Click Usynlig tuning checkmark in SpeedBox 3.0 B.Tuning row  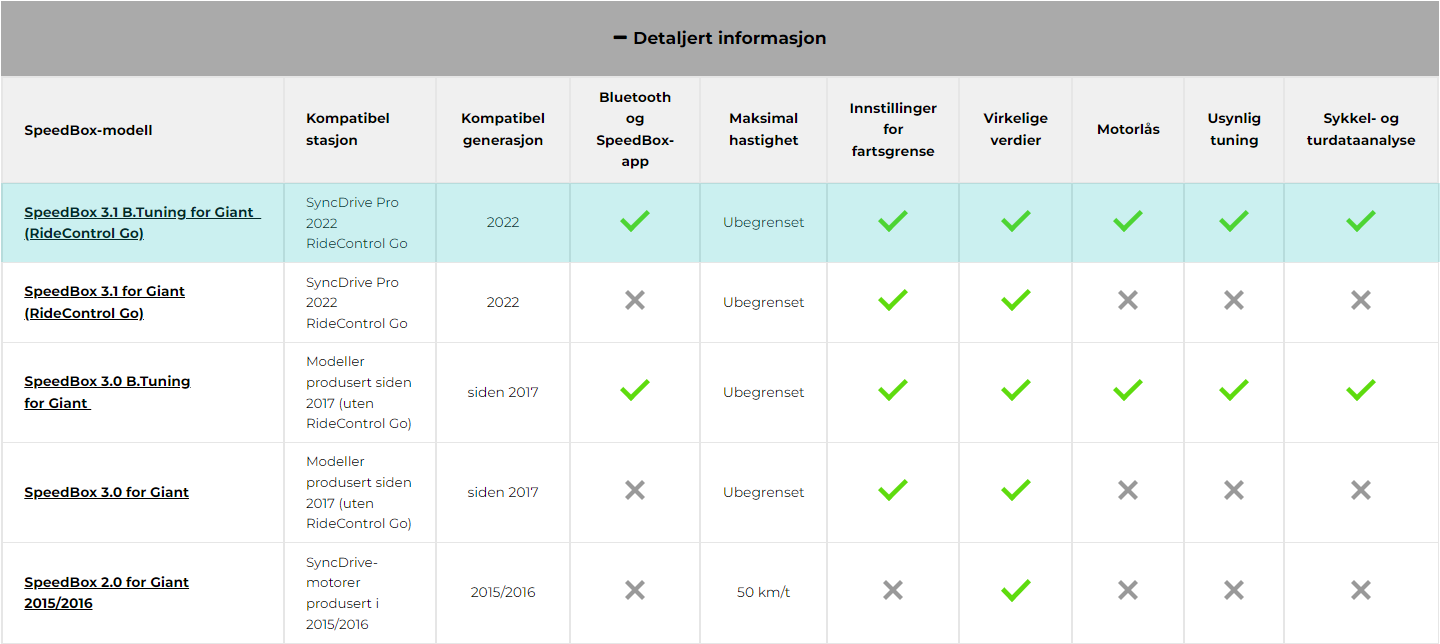pyautogui.click(x=1234, y=390)
